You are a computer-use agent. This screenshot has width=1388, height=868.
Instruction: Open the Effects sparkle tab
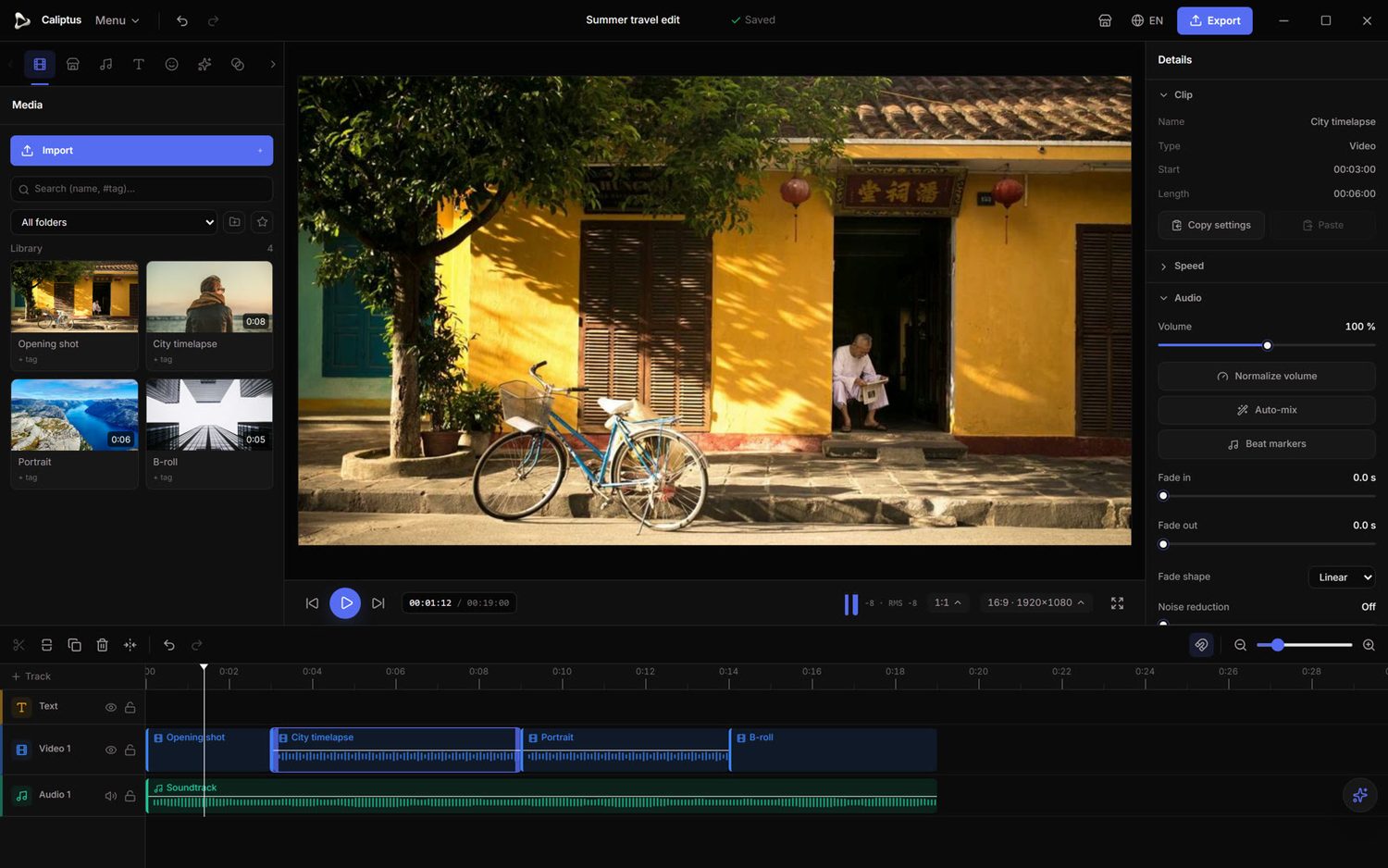pos(204,64)
